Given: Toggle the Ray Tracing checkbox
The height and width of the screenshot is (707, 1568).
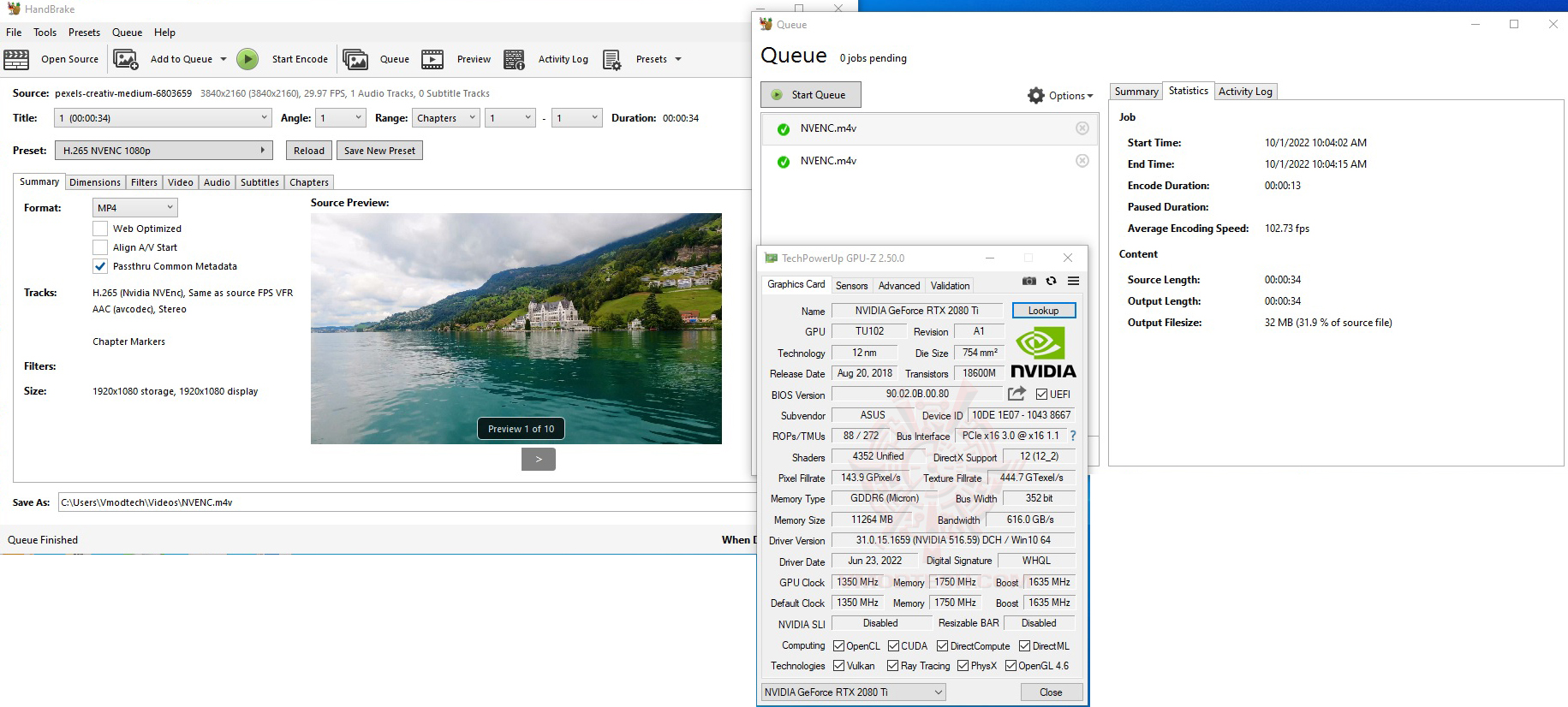Looking at the screenshot, I should [x=893, y=666].
